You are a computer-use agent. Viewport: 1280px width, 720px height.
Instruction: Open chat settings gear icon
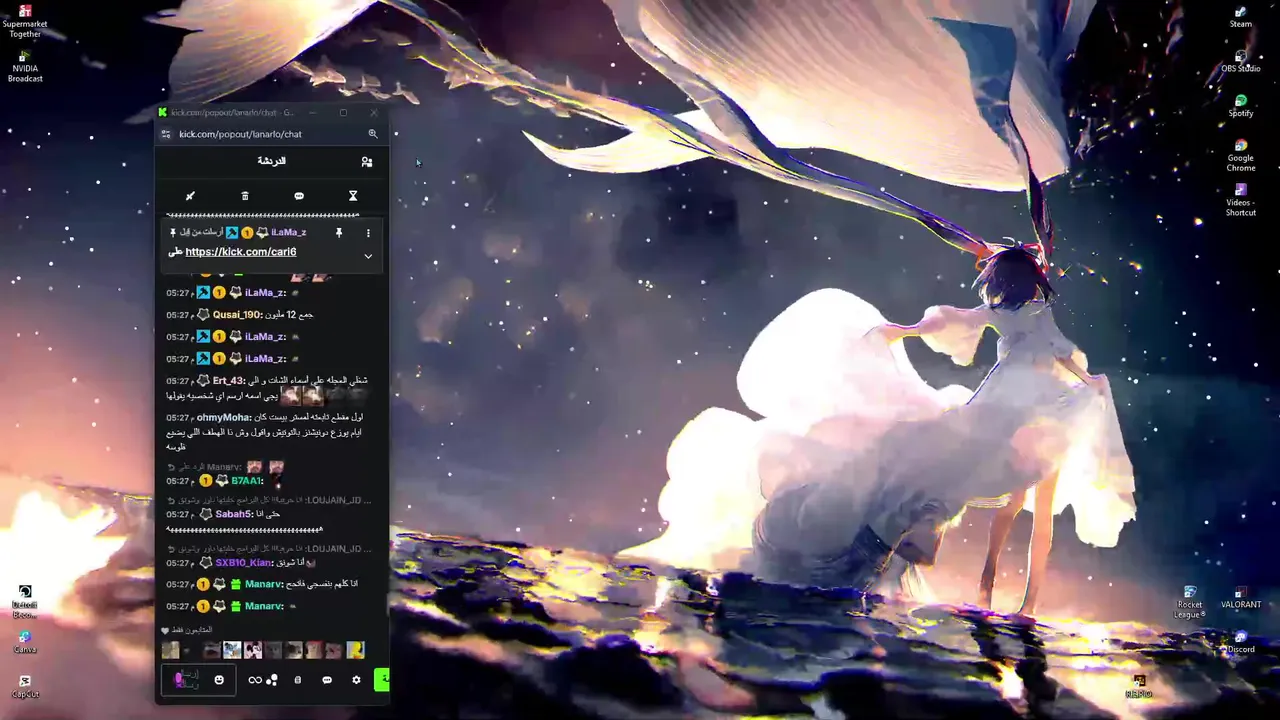[x=356, y=680]
